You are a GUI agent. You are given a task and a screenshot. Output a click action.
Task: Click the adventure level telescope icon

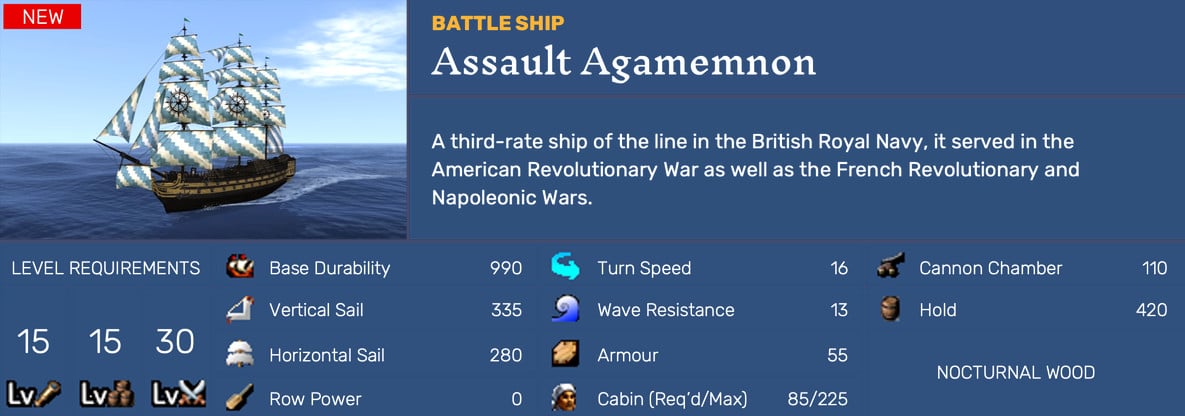click(33, 394)
